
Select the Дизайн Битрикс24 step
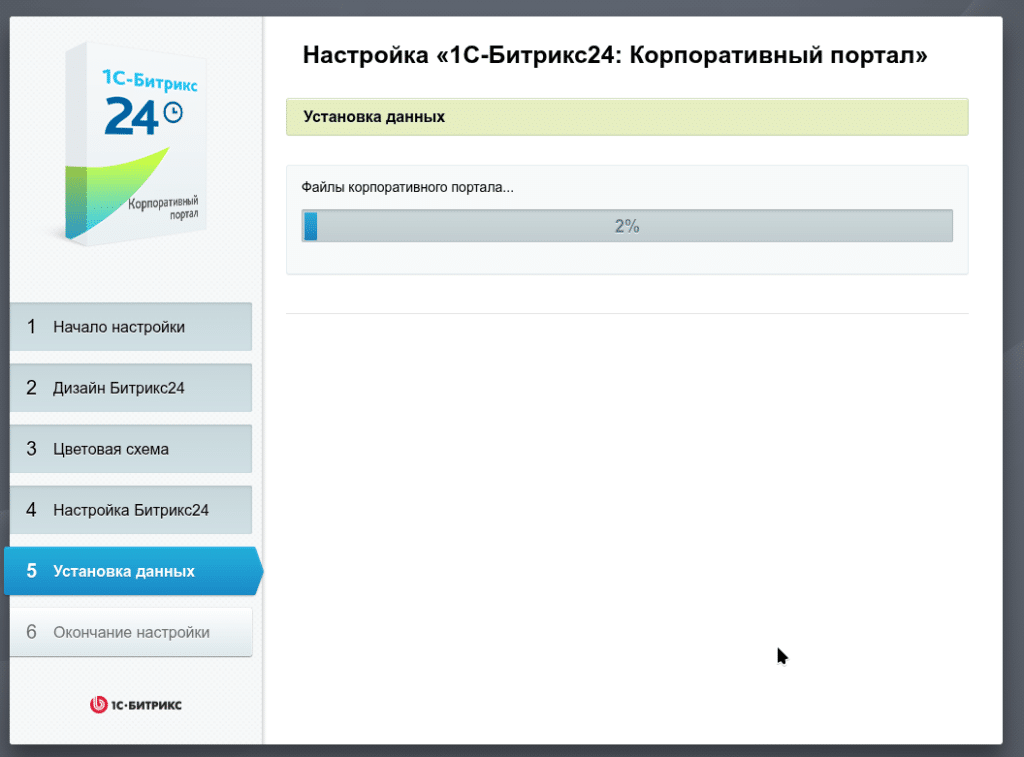pos(130,387)
